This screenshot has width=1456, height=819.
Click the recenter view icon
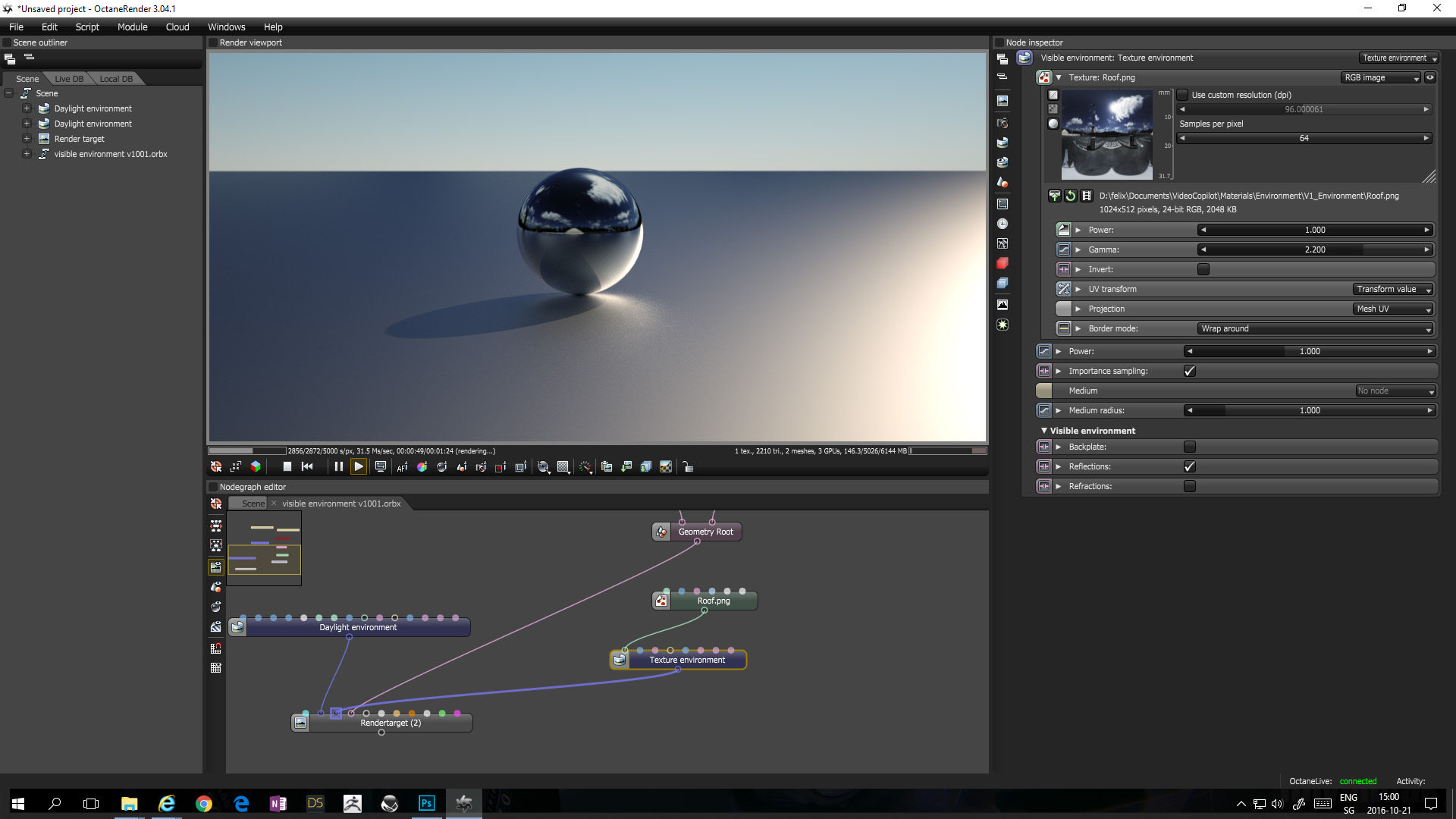[x=216, y=466]
